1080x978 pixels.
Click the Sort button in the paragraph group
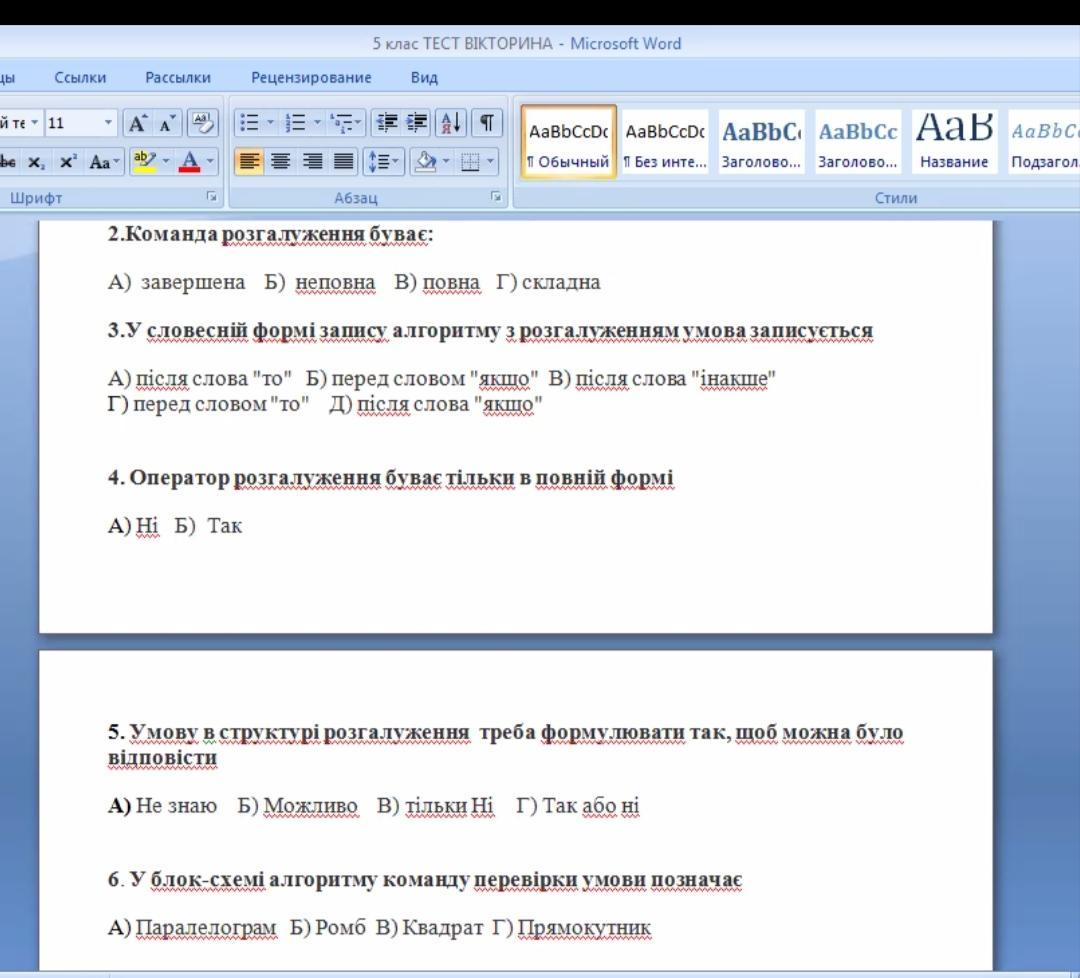pyautogui.click(x=450, y=123)
